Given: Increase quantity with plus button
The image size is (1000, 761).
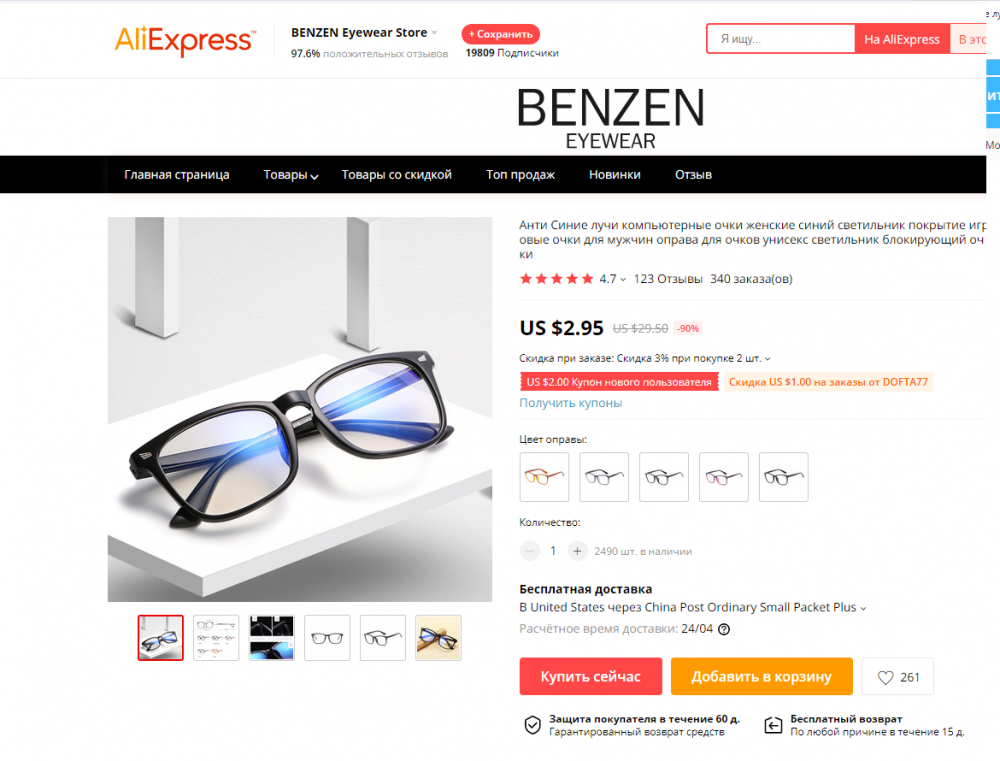Looking at the screenshot, I should [577, 551].
